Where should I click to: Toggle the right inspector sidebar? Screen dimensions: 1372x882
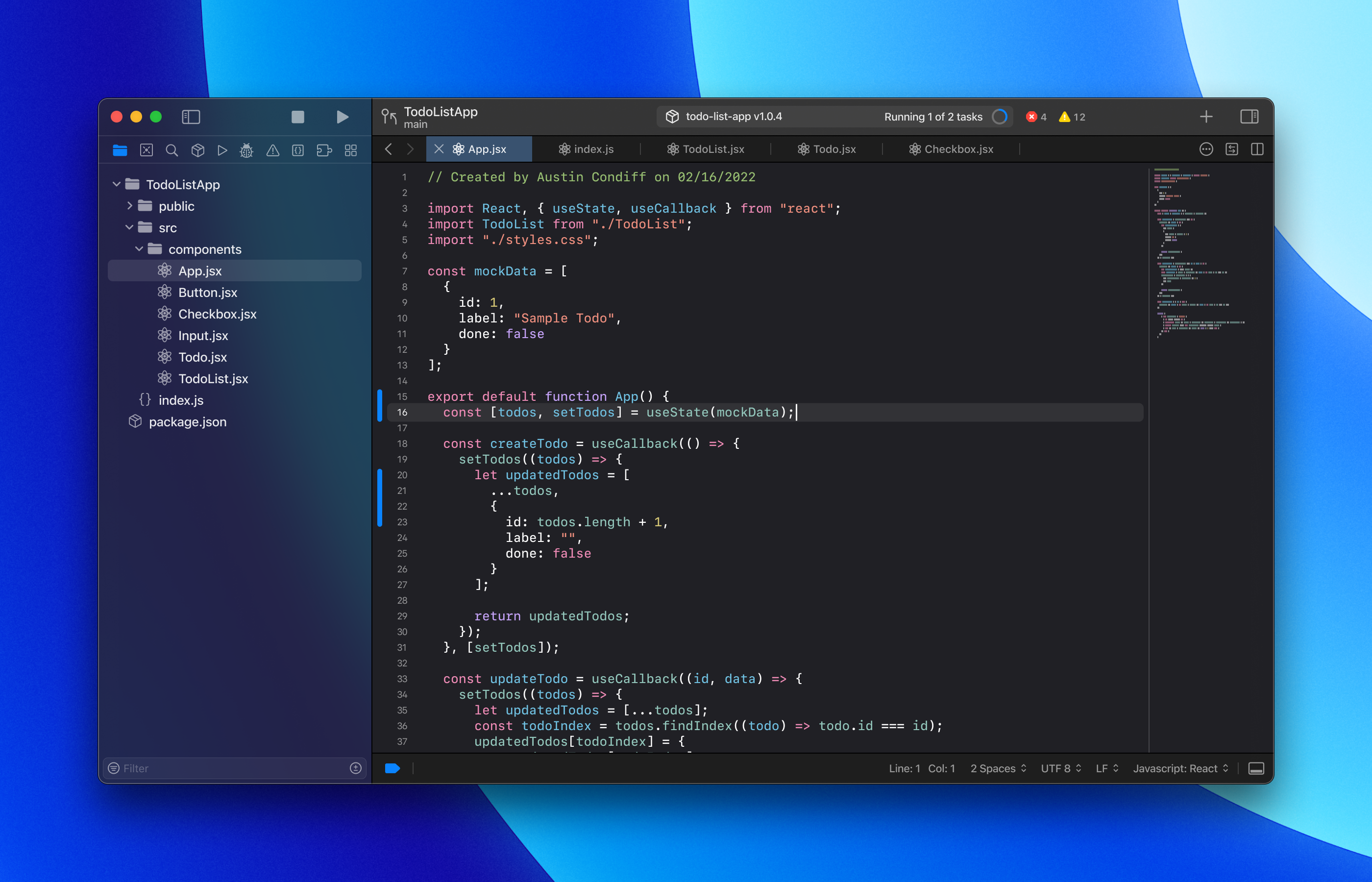1249,117
